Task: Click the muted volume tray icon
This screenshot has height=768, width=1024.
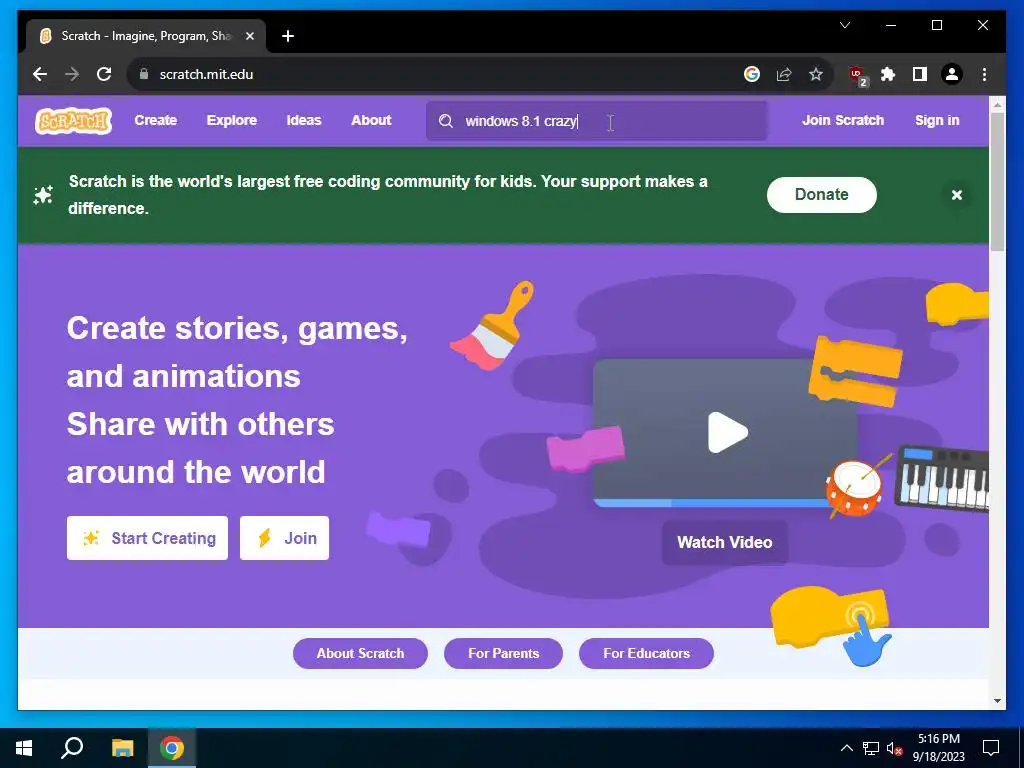Action: point(894,748)
